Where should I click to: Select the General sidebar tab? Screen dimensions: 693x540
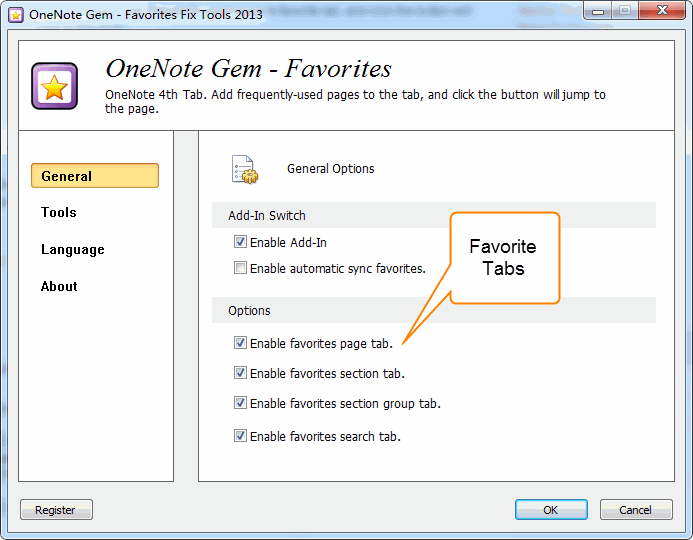pyautogui.click(x=95, y=175)
